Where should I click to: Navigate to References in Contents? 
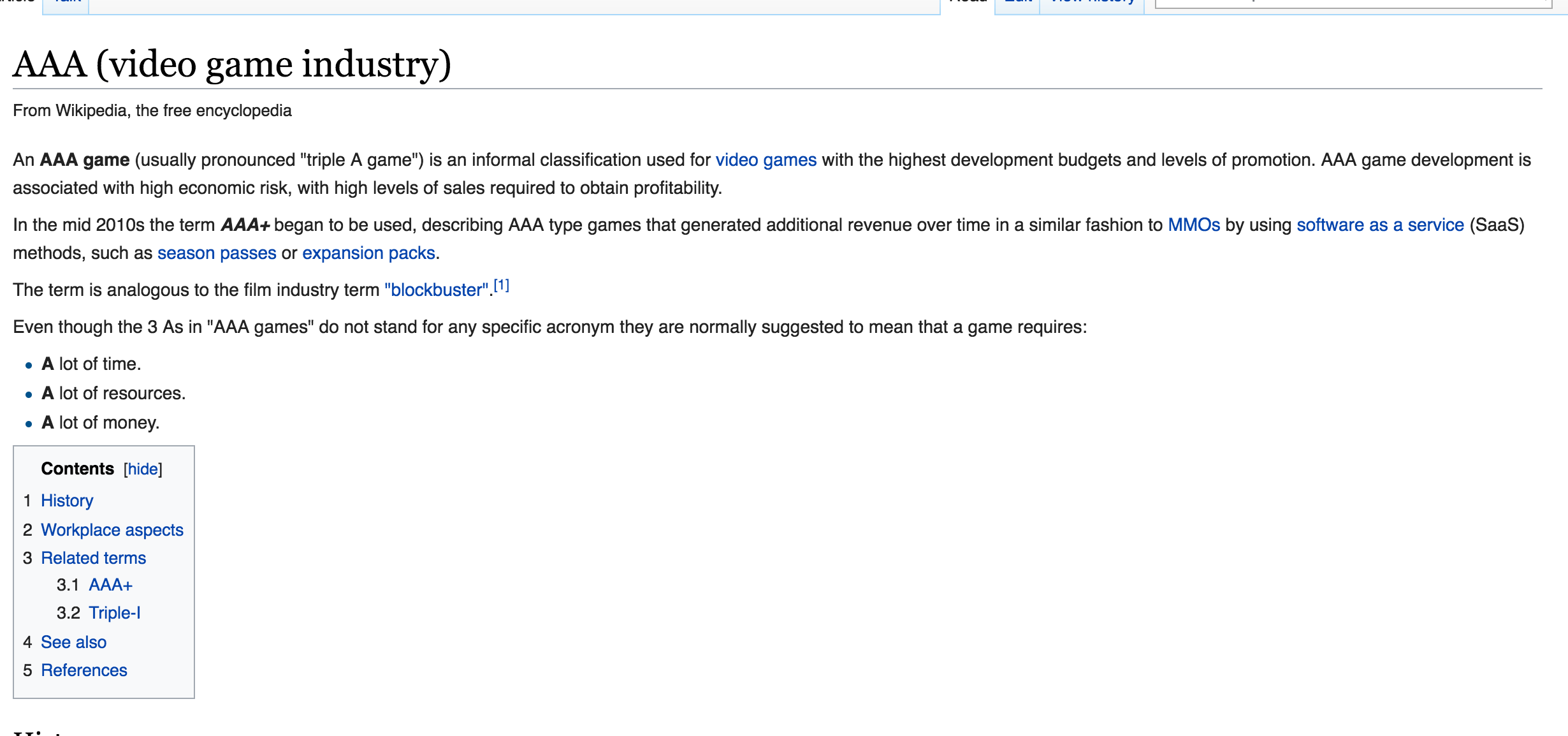click(84, 670)
